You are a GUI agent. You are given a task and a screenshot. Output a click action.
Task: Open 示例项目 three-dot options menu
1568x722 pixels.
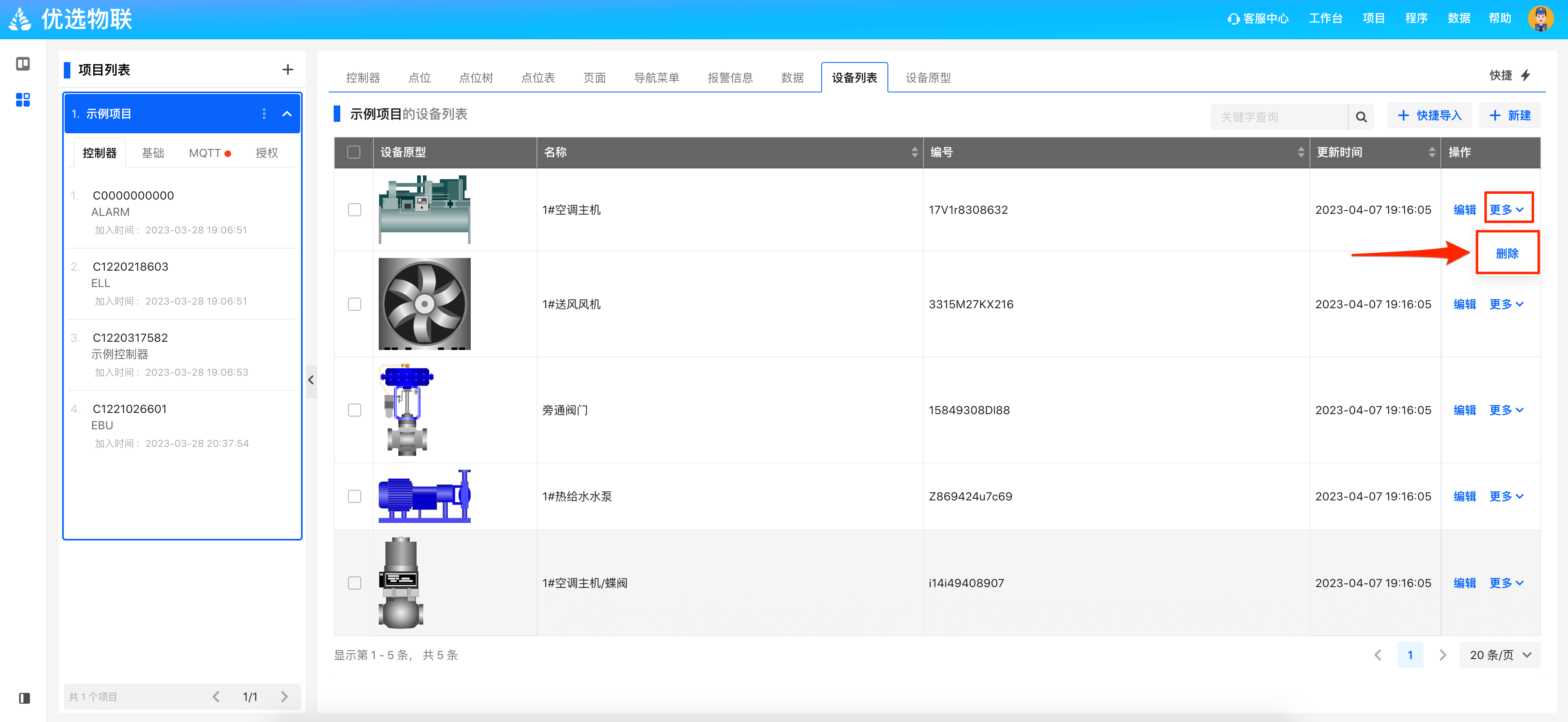point(263,114)
